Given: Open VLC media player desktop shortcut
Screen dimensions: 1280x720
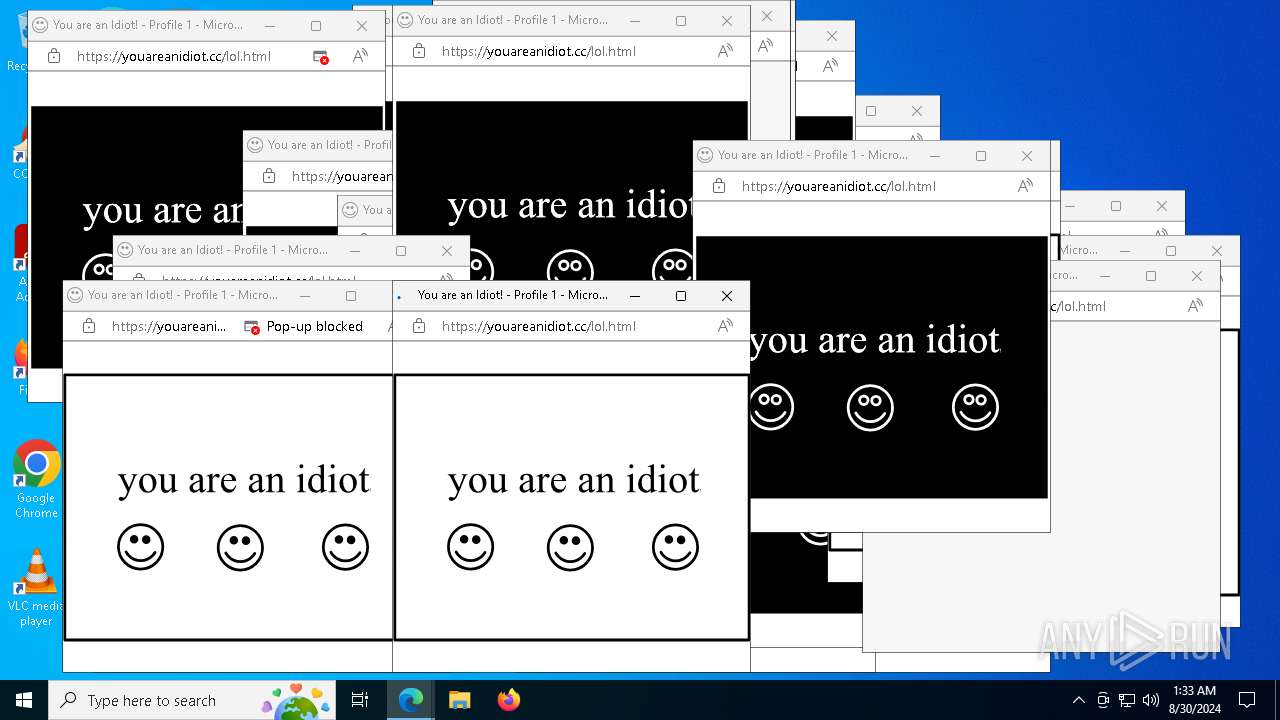Looking at the screenshot, I should click(36, 588).
